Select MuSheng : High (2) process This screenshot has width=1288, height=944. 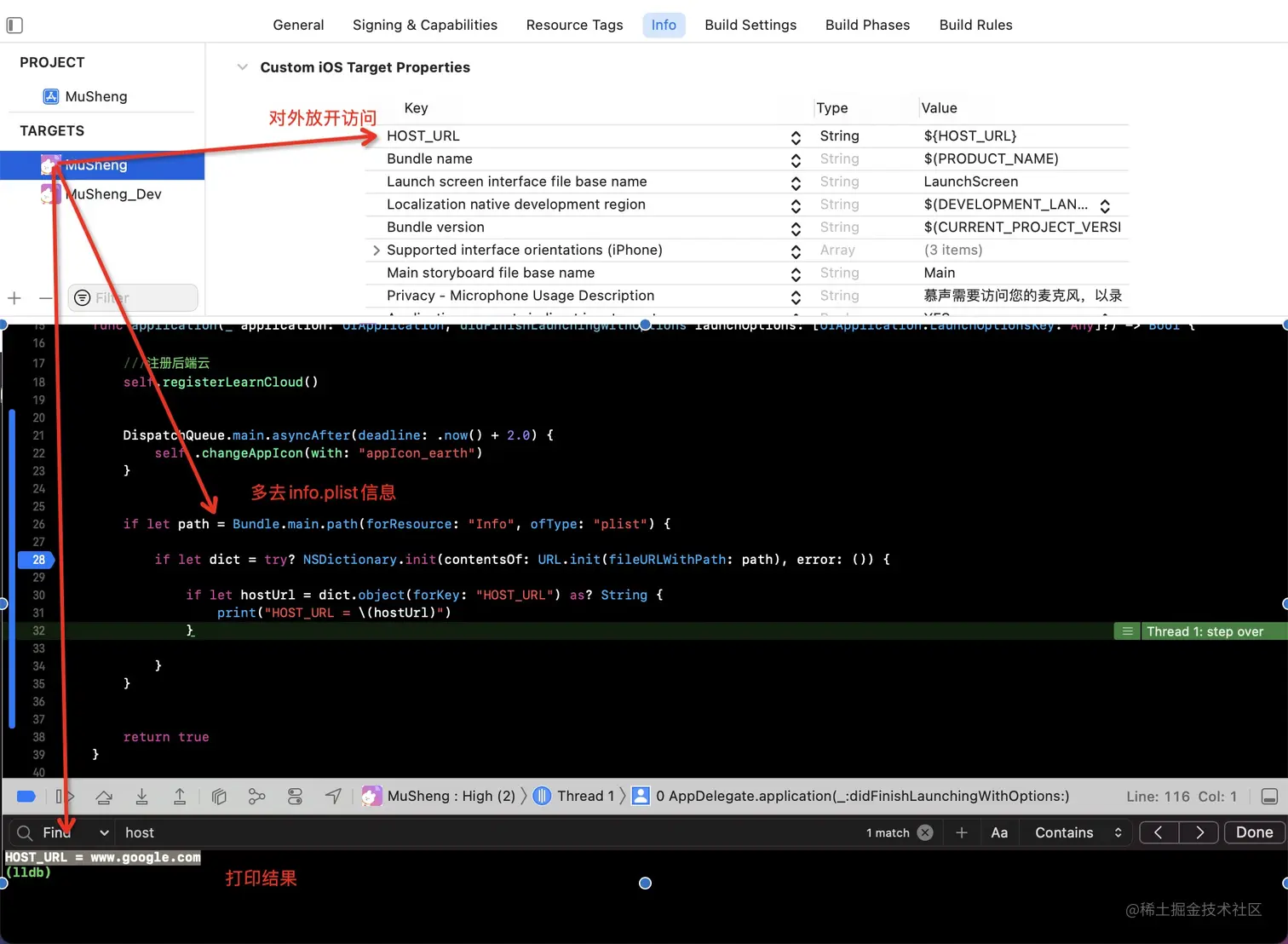451,797
